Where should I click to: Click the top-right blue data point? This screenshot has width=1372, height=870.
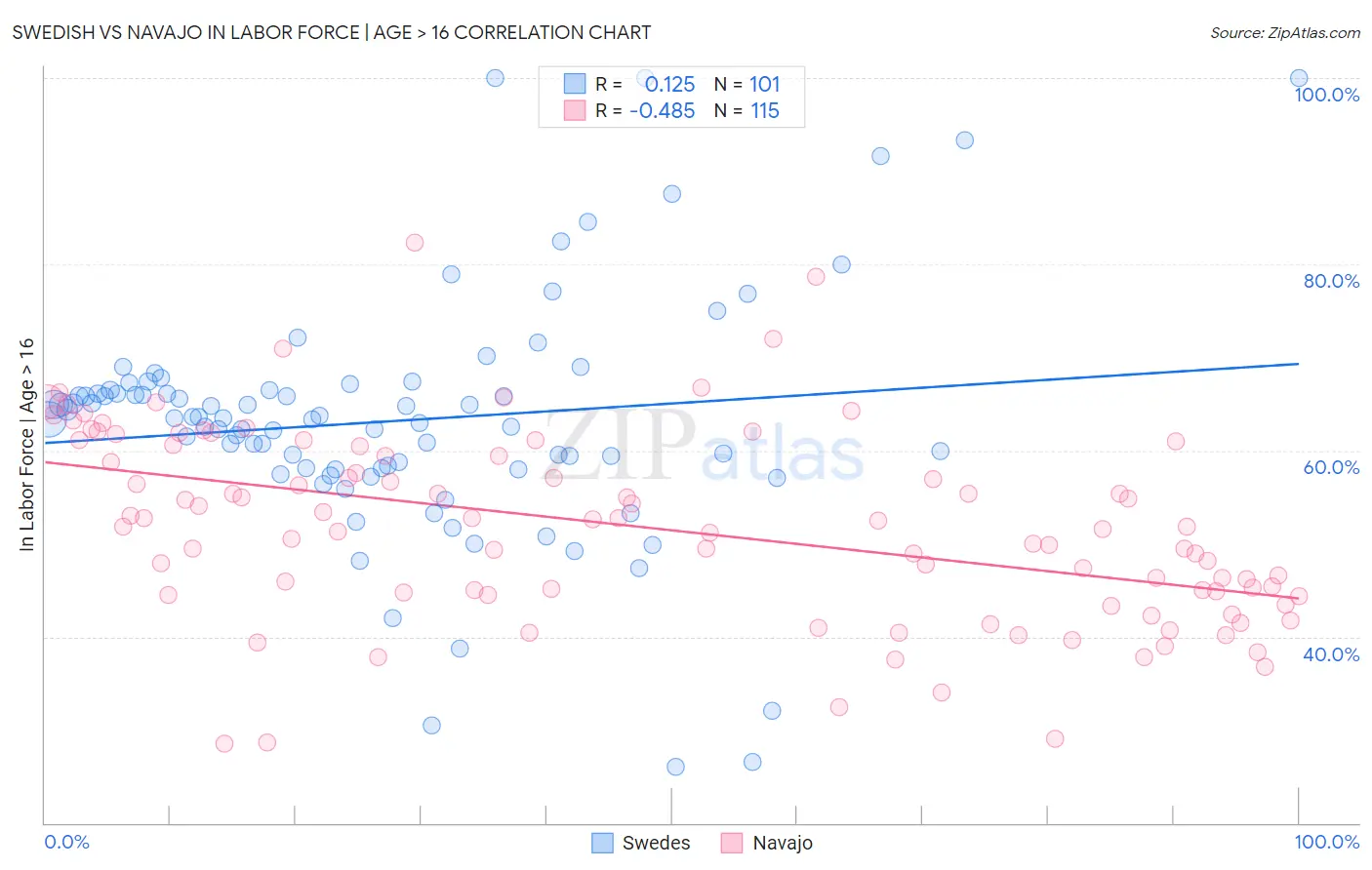click(1299, 78)
